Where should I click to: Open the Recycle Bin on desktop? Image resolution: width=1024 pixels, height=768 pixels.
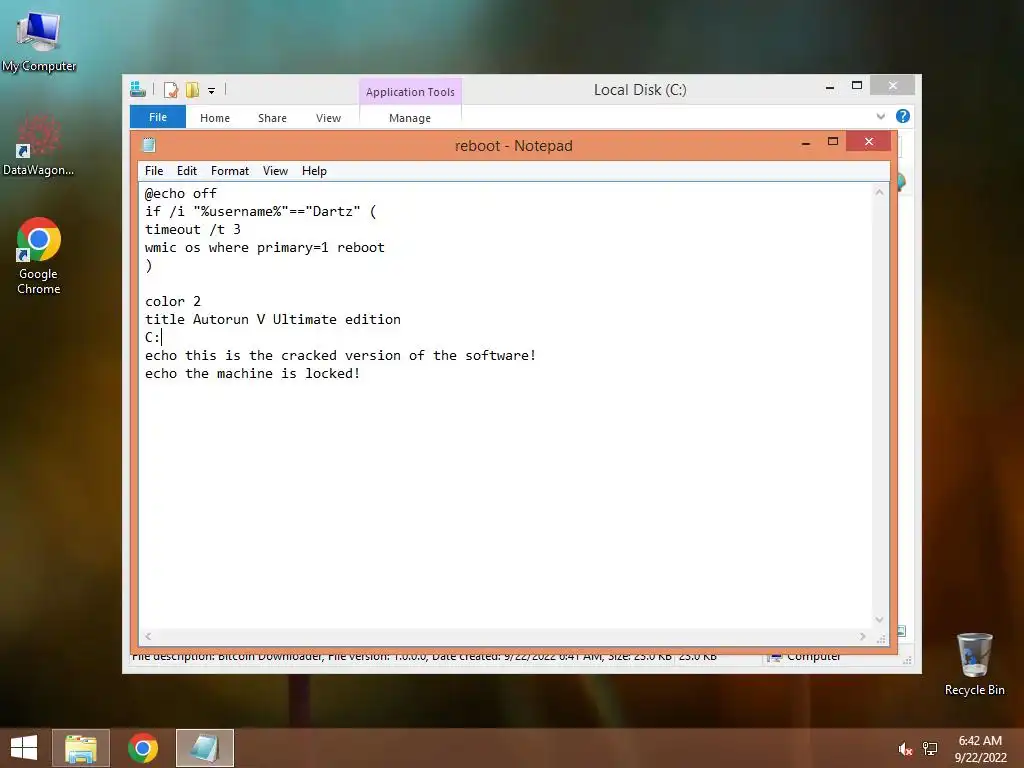coord(974,664)
